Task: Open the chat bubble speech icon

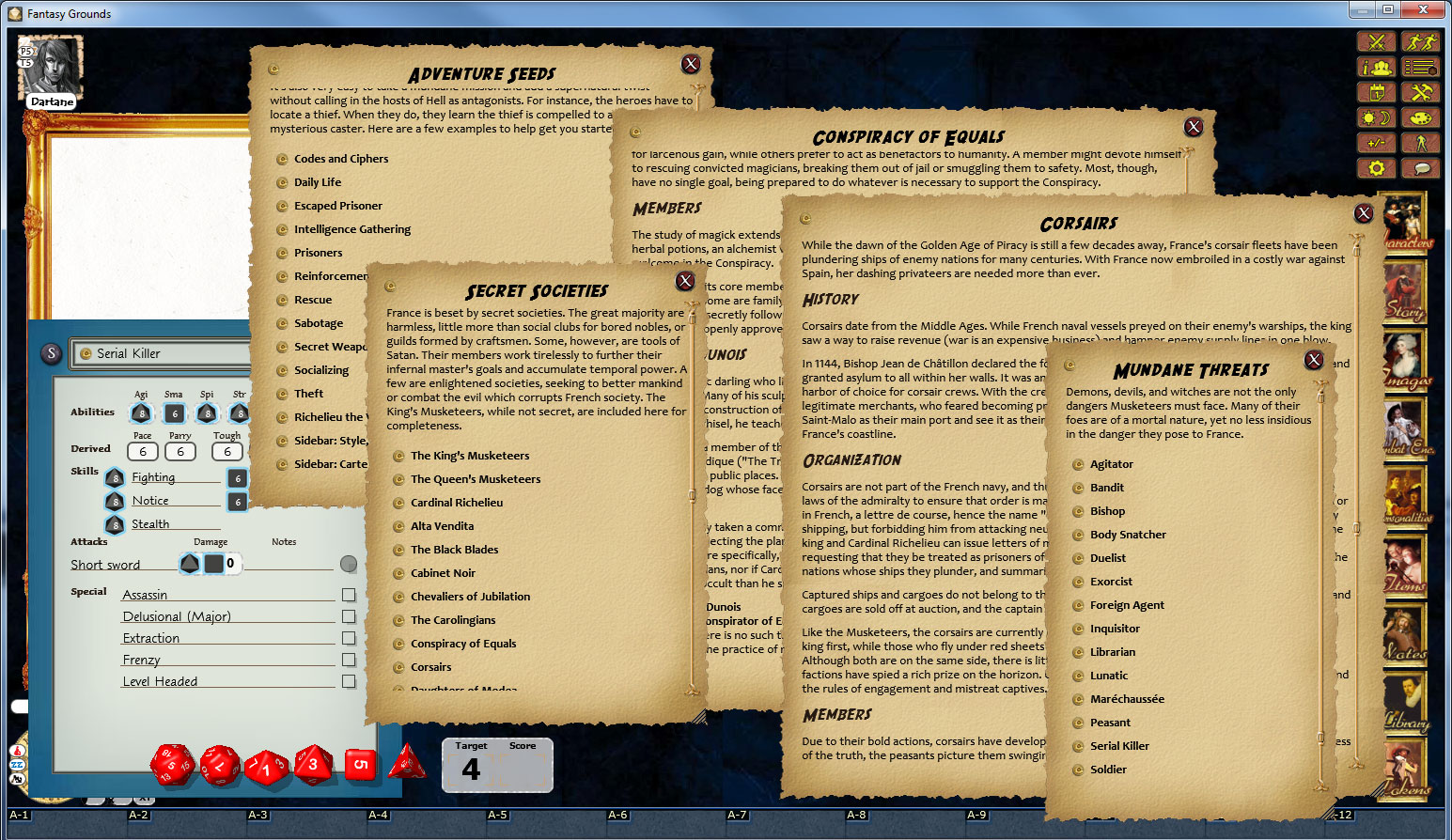Action: pyautogui.click(x=1422, y=167)
